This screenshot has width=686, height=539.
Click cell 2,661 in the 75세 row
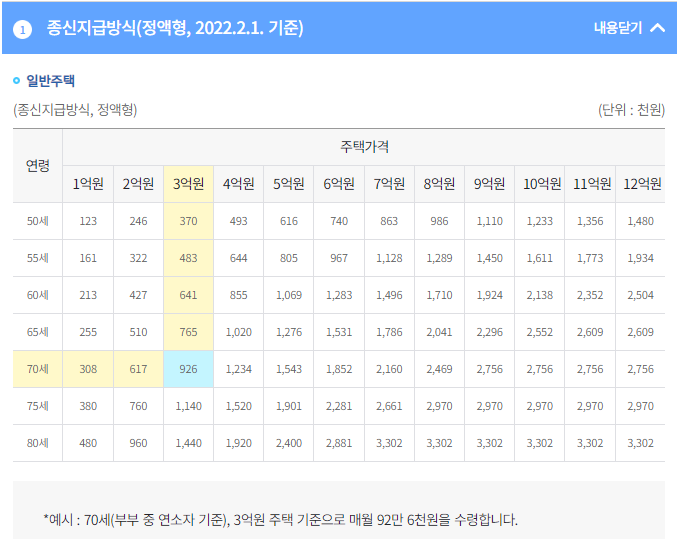389,406
